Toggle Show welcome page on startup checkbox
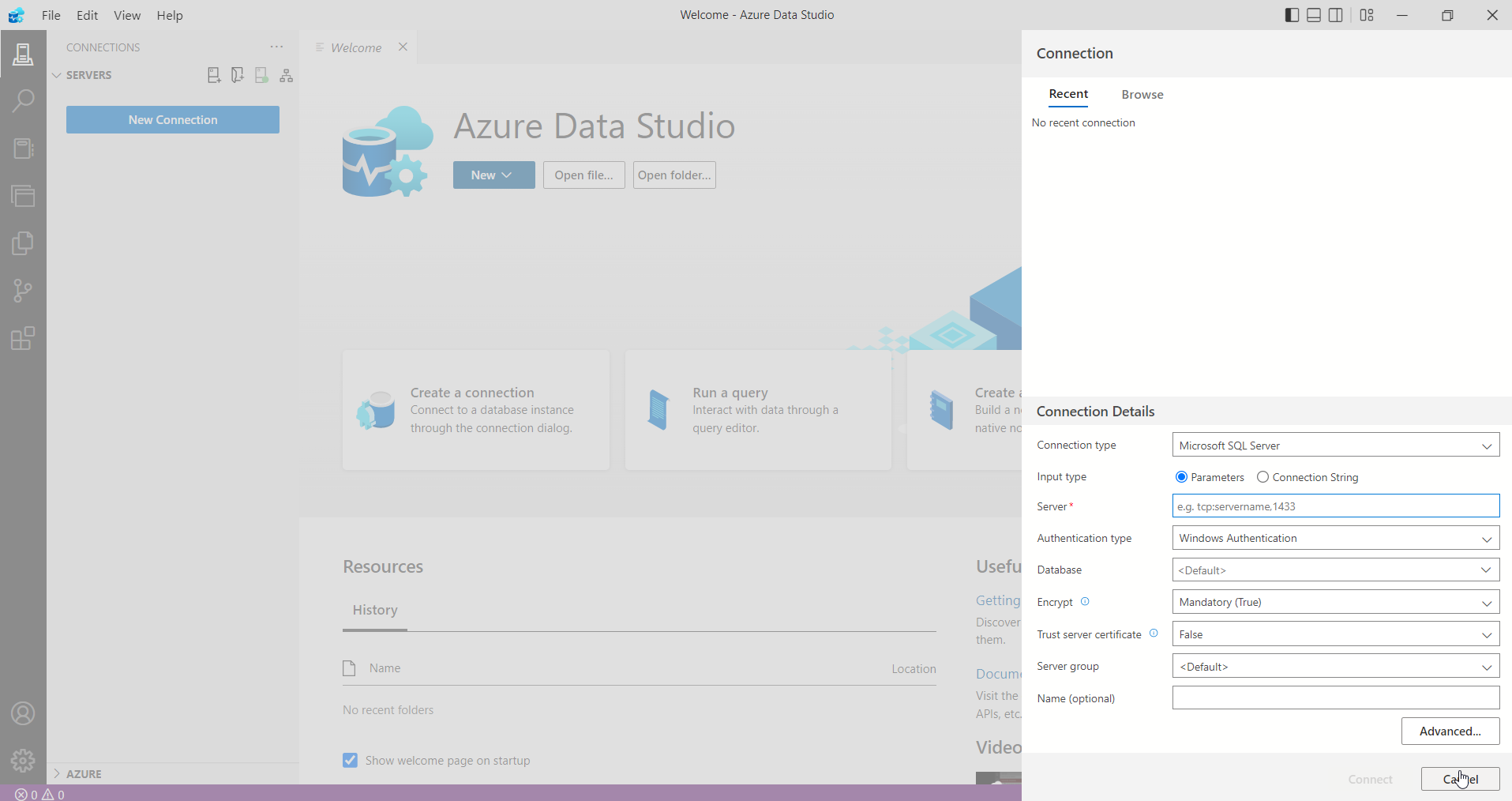This screenshot has width=1512, height=801. pyautogui.click(x=351, y=761)
